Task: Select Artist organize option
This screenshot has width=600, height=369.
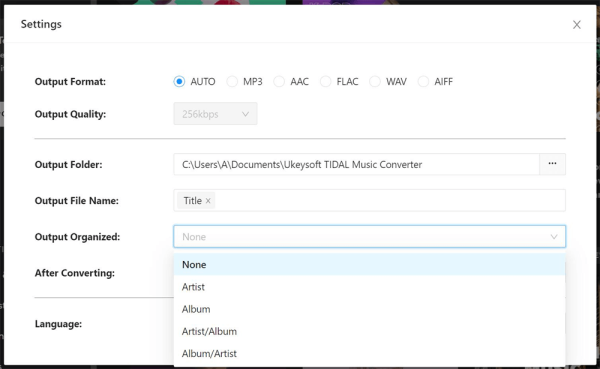Action: point(369,287)
